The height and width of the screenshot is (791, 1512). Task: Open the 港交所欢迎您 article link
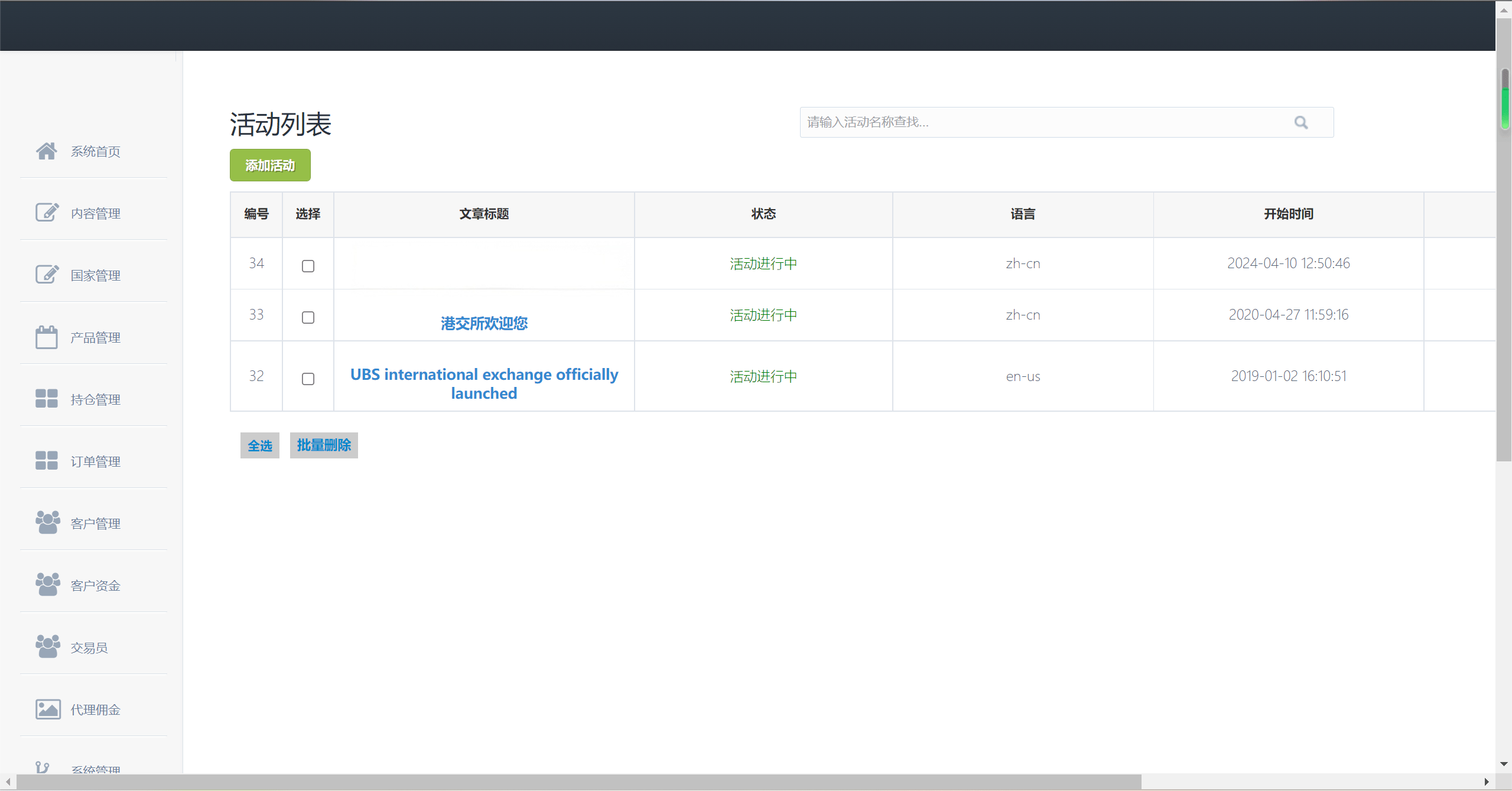pyautogui.click(x=484, y=323)
